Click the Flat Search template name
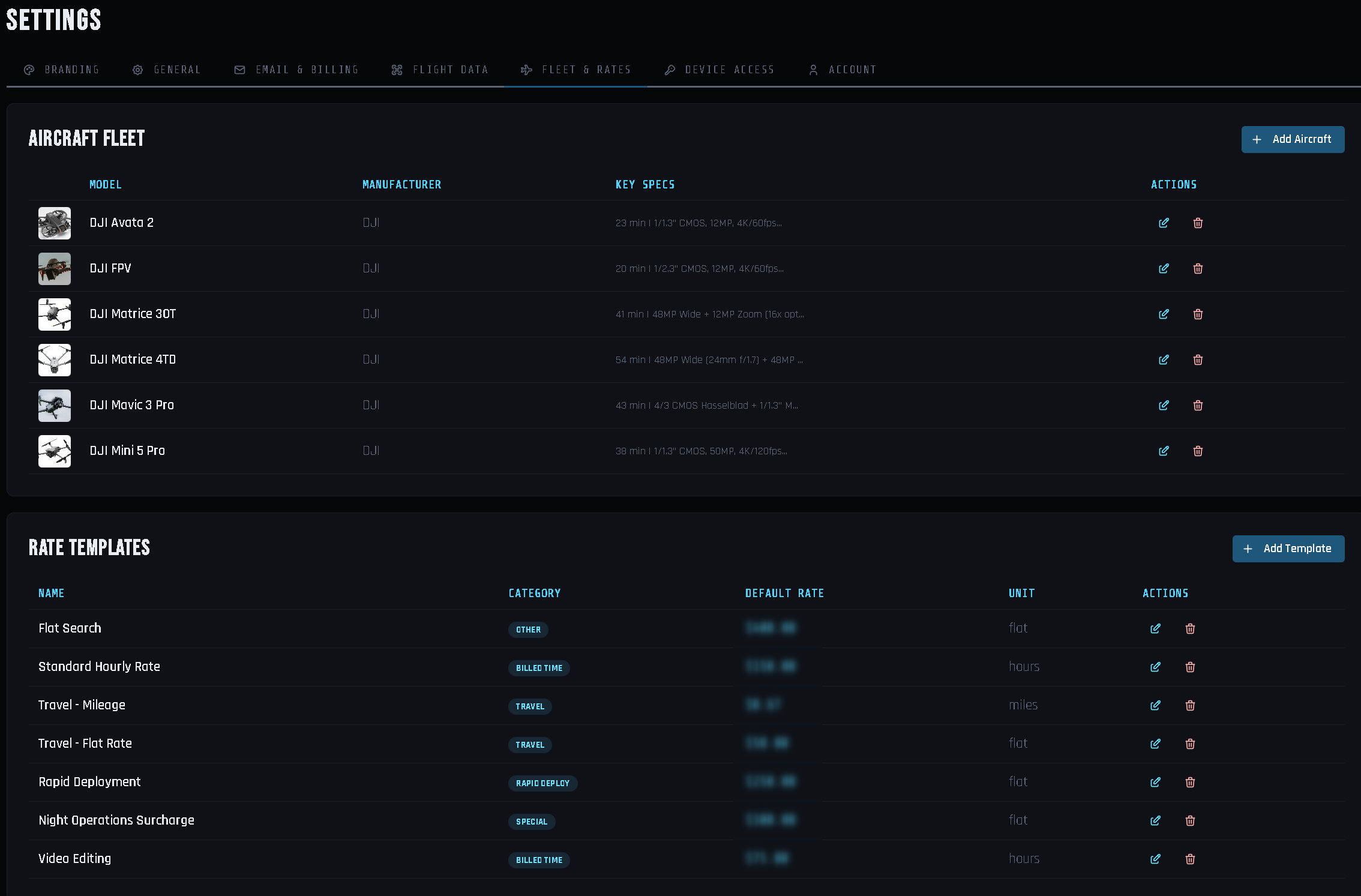 70,628
